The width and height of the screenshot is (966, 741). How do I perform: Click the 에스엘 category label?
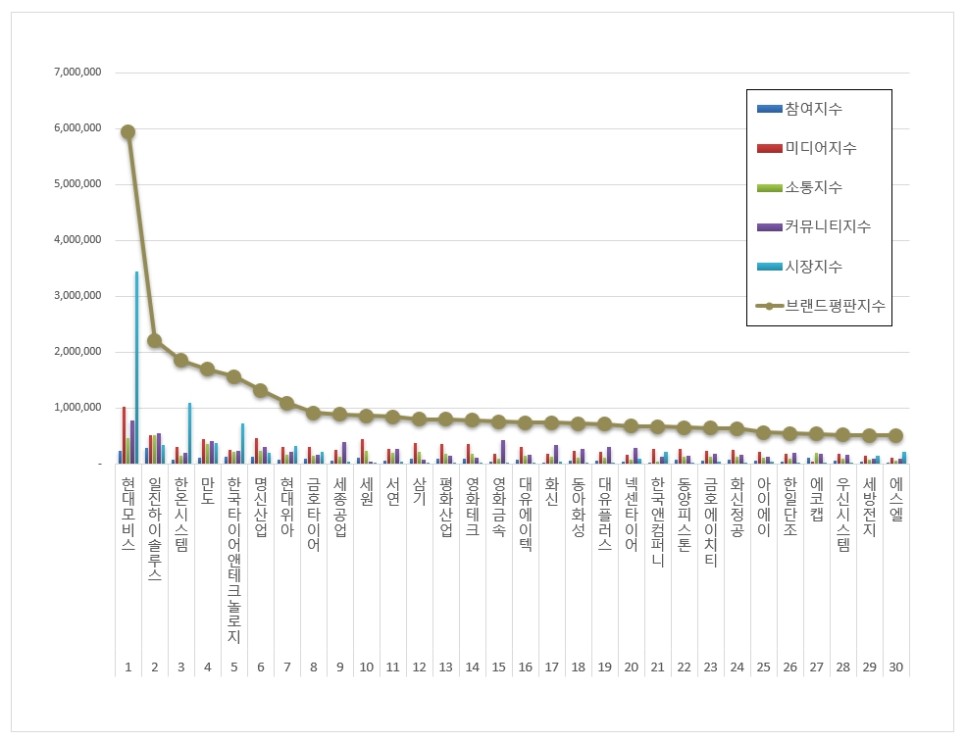pos(896,499)
